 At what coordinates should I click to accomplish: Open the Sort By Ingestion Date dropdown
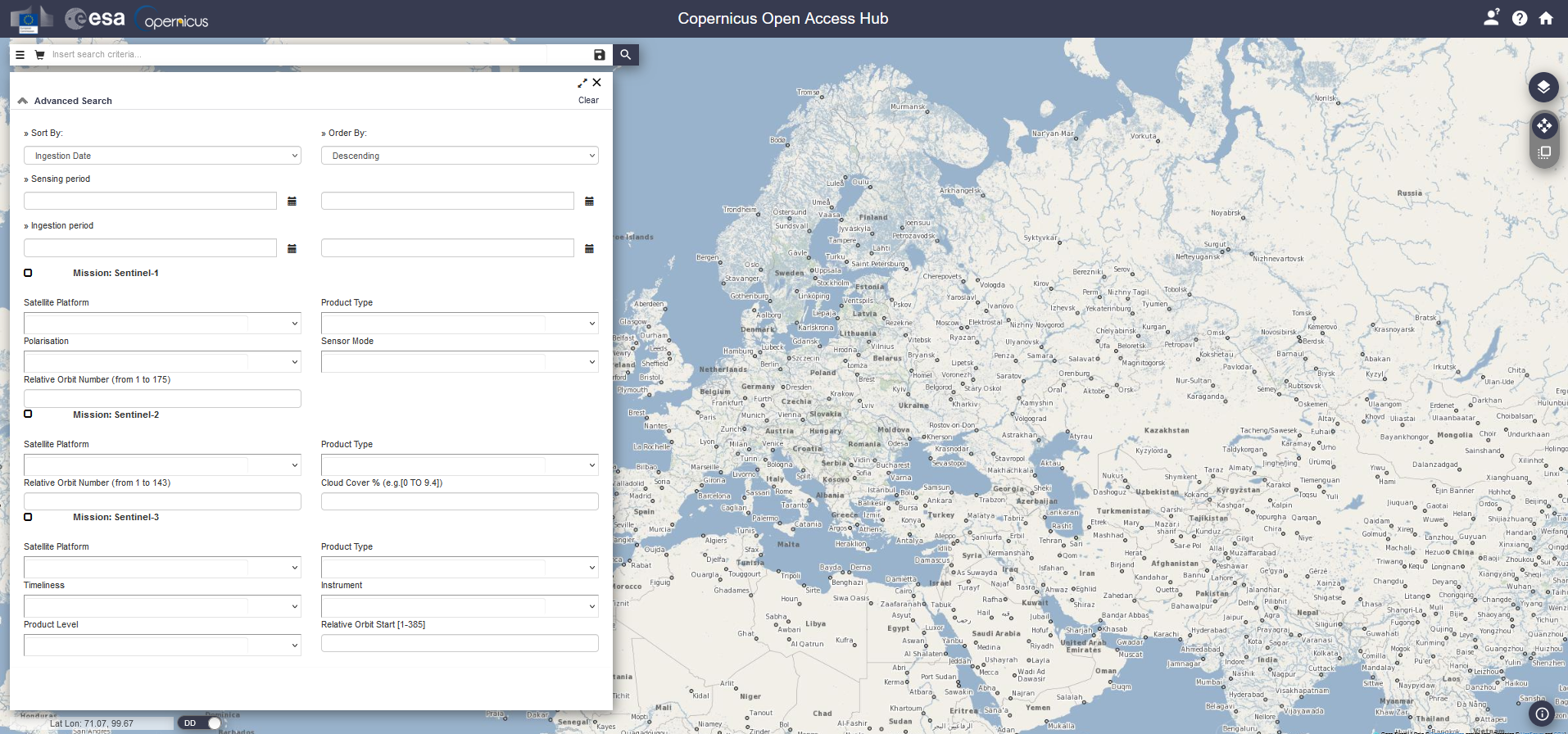(162, 156)
